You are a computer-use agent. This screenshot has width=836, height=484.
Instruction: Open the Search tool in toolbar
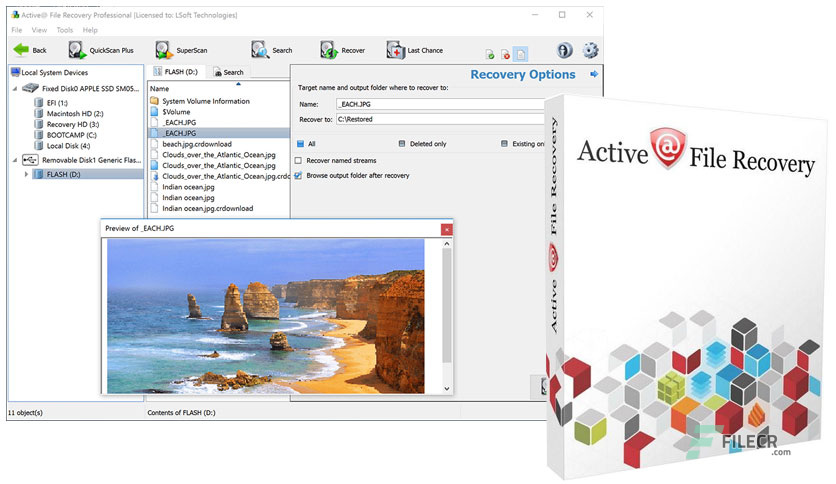272,50
